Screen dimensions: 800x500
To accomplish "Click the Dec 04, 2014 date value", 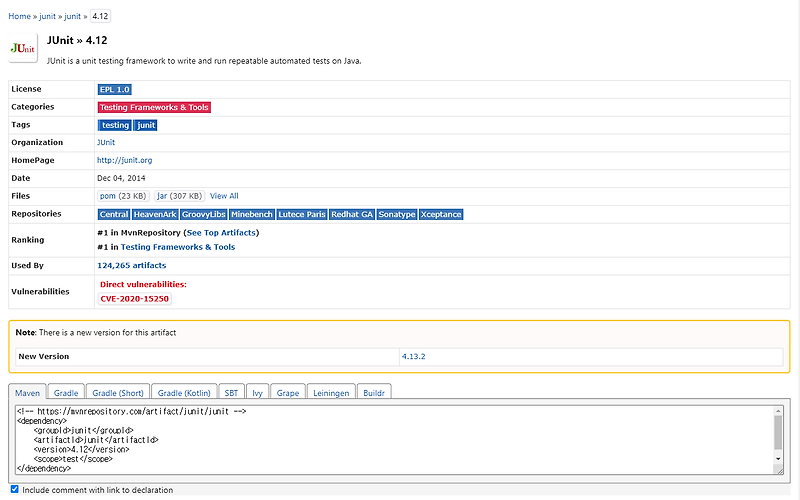I will (x=121, y=178).
